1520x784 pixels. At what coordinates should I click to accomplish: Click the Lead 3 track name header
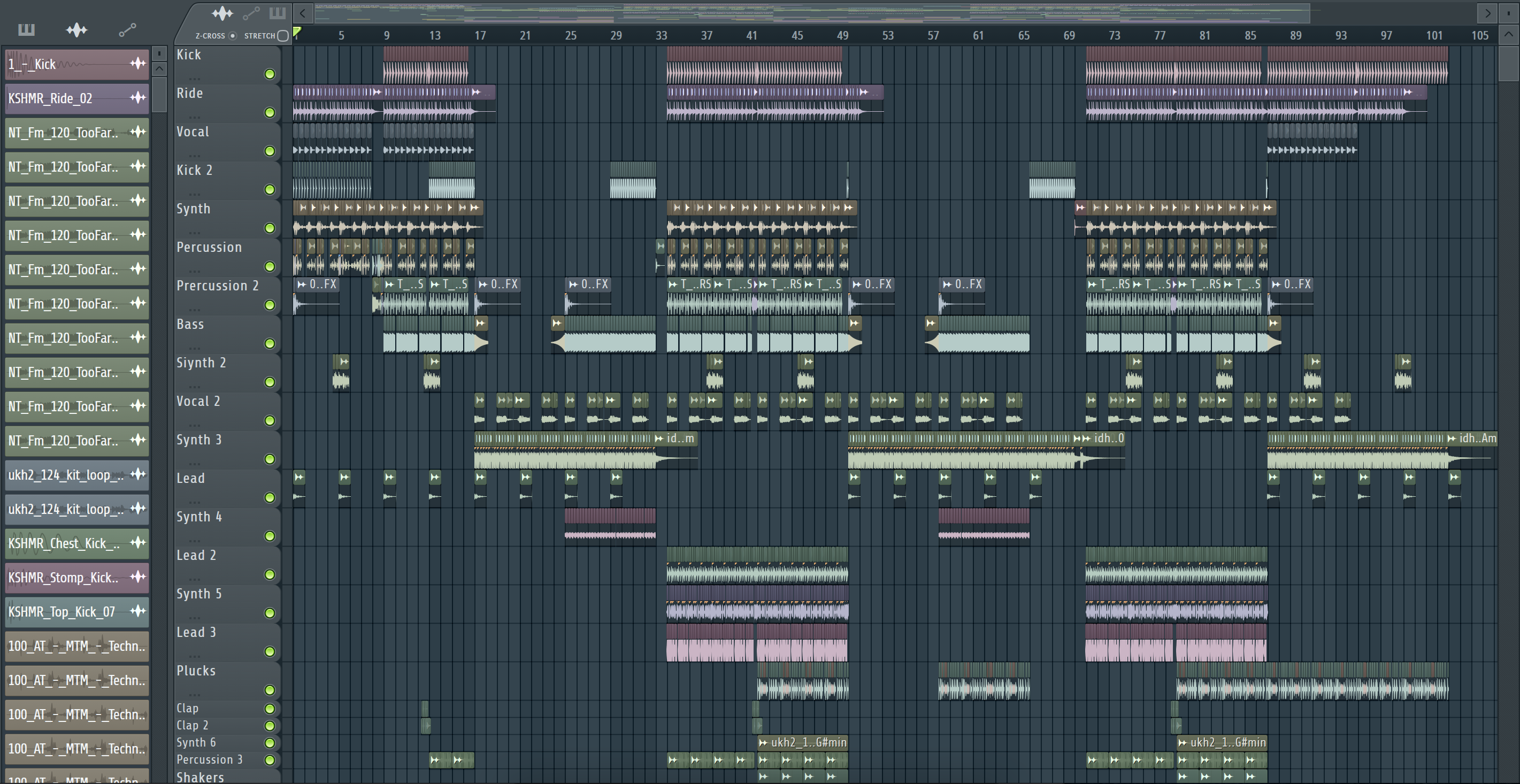click(x=227, y=642)
